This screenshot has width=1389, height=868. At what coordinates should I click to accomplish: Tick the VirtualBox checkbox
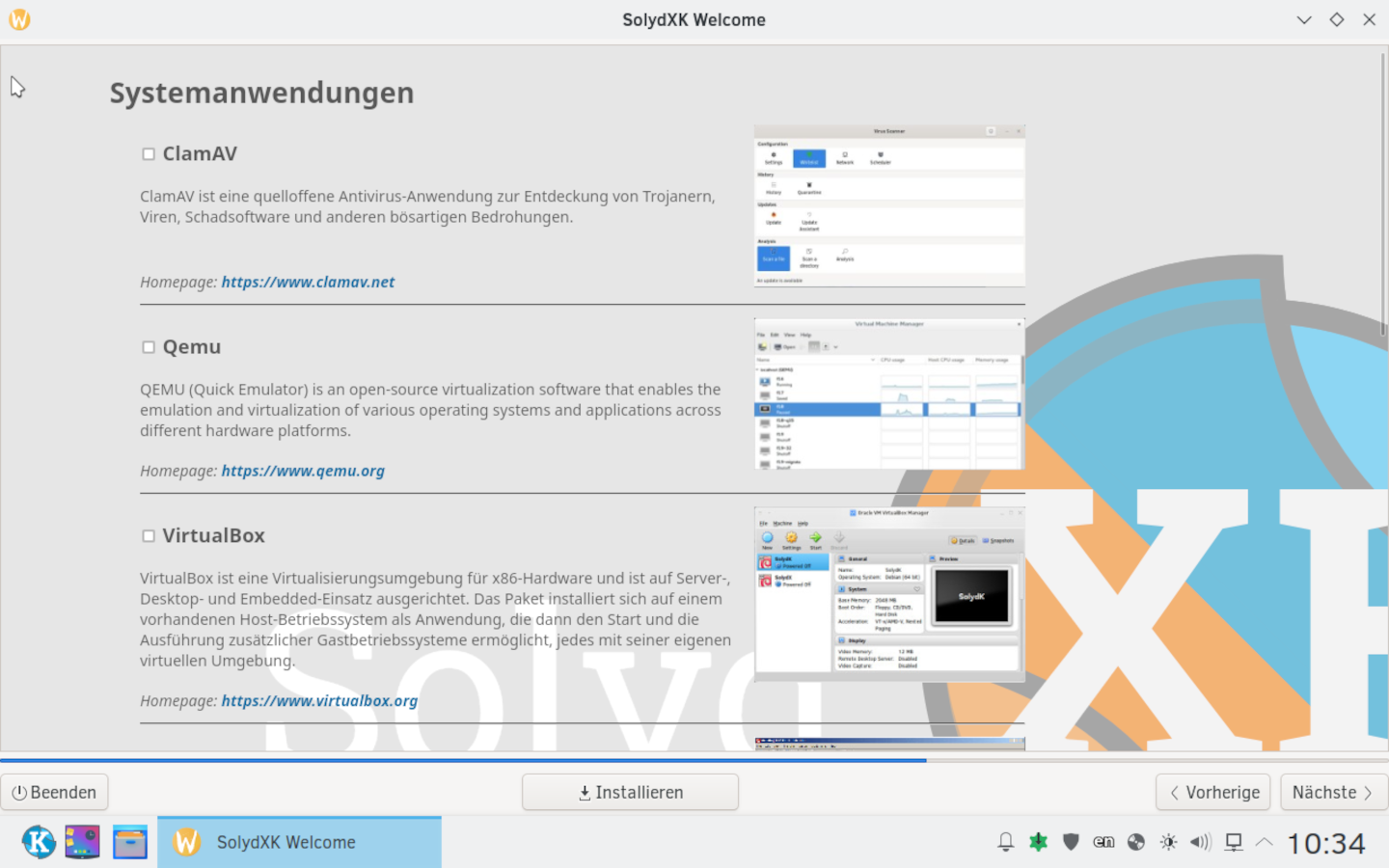click(x=149, y=536)
